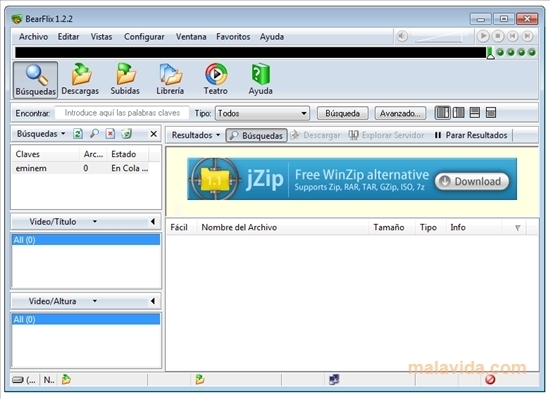Expand the Resultados dropdown menu

coord(196,135)
